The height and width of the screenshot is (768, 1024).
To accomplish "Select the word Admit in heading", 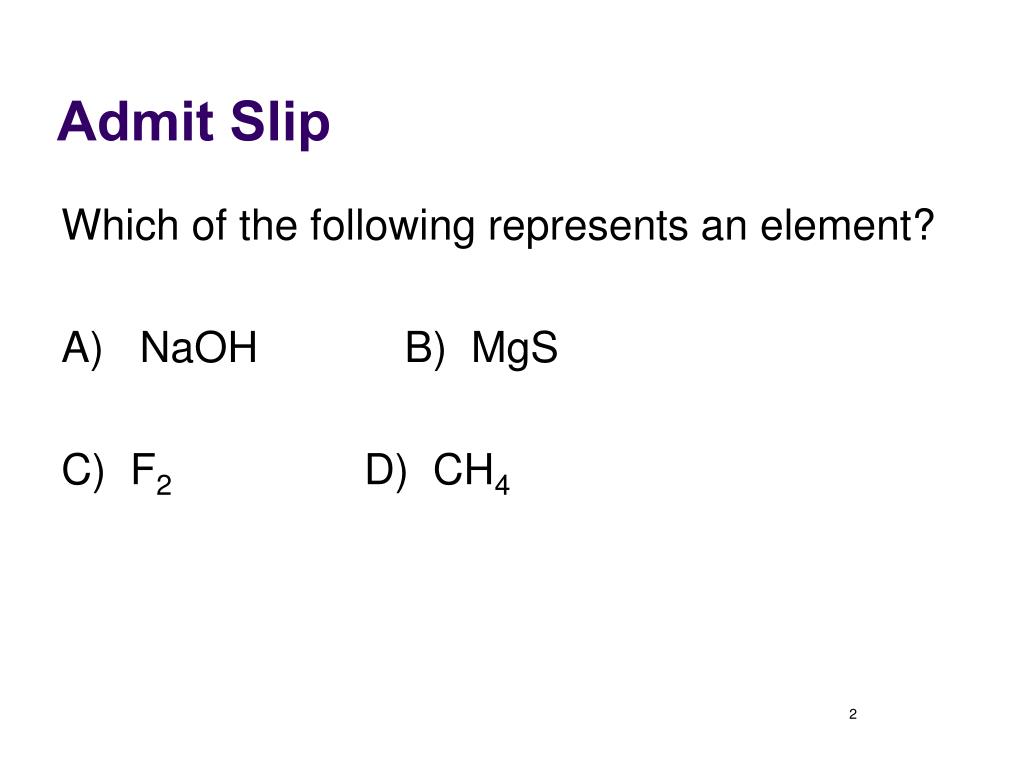I will pos(135,121).
